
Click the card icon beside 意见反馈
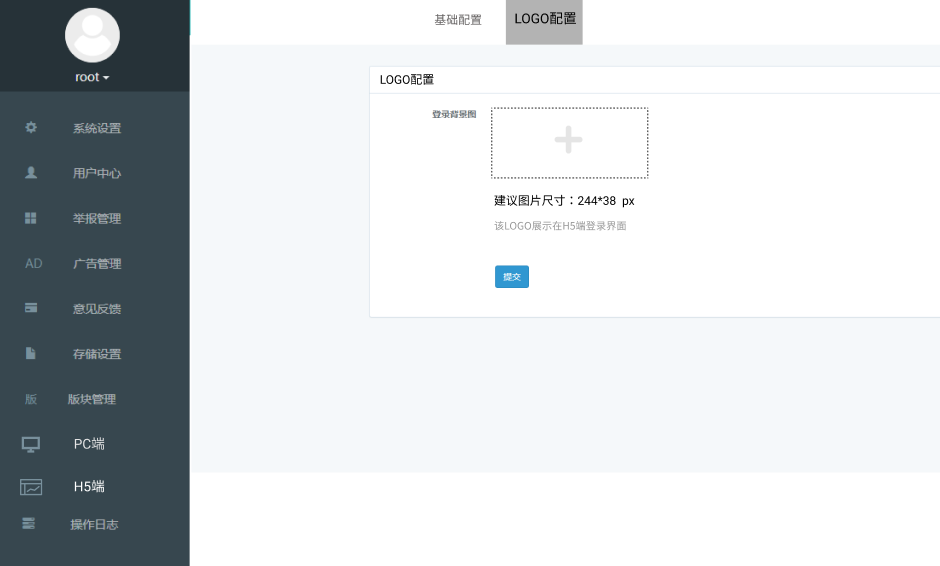(31, 308)
